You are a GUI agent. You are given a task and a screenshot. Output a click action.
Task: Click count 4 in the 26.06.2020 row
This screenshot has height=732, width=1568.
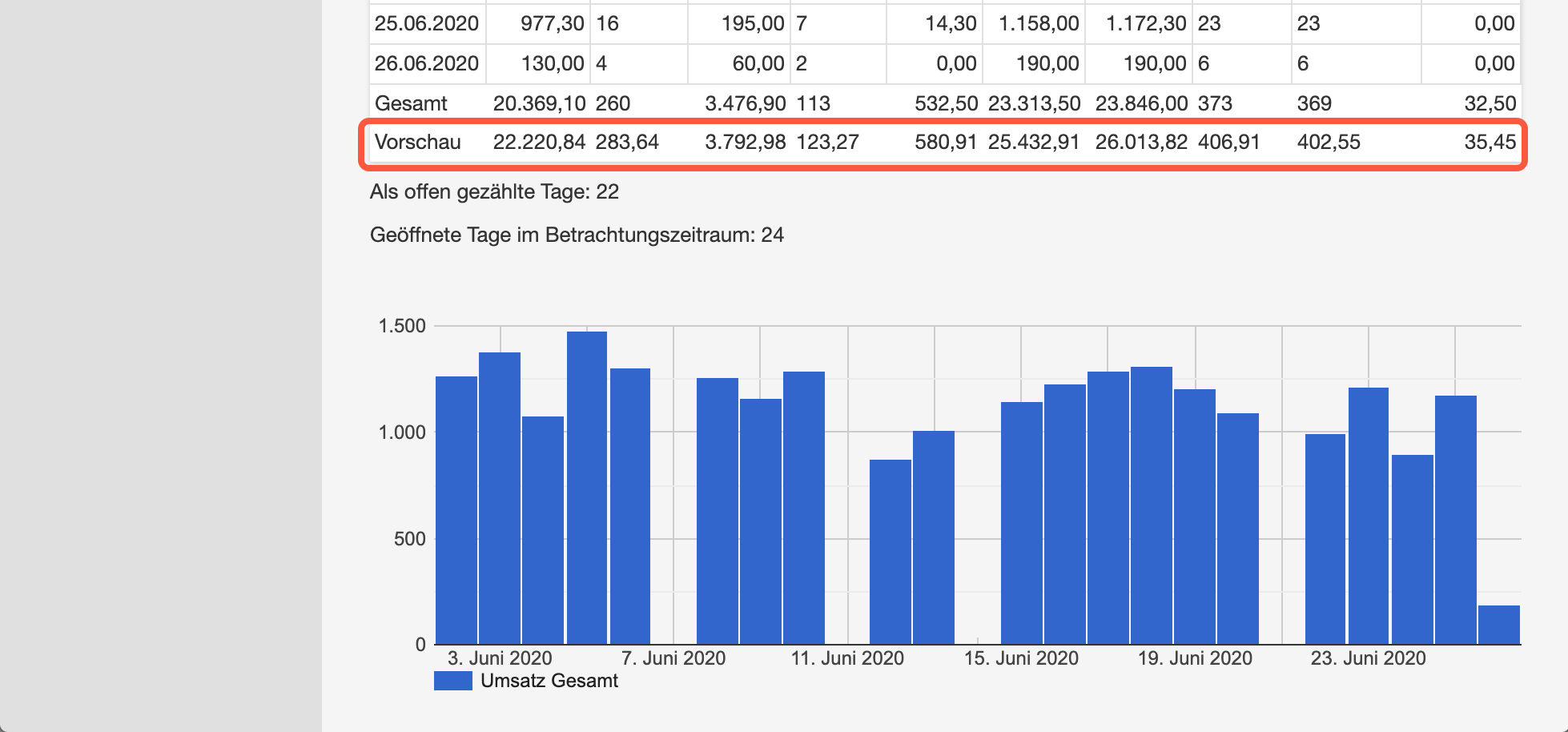pos(601,63)
